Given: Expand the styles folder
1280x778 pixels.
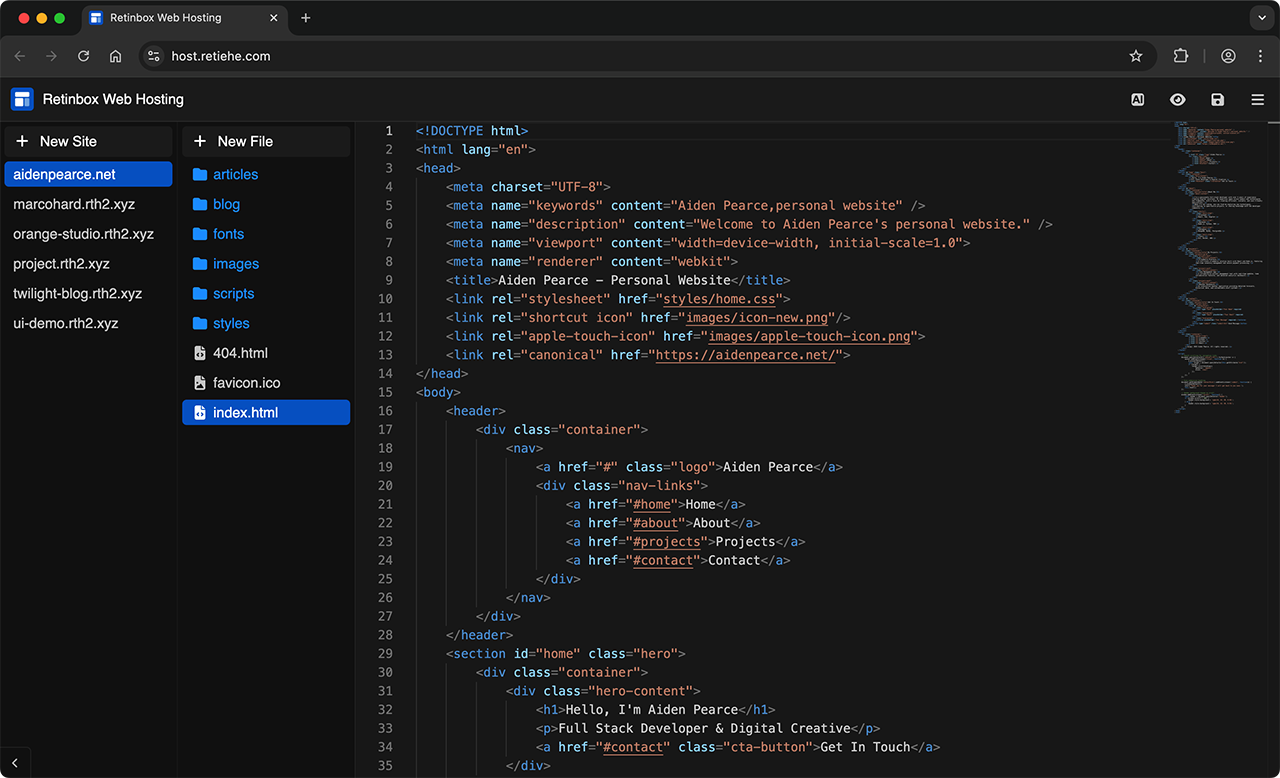Looking at the screenshot, I should 231,324.
